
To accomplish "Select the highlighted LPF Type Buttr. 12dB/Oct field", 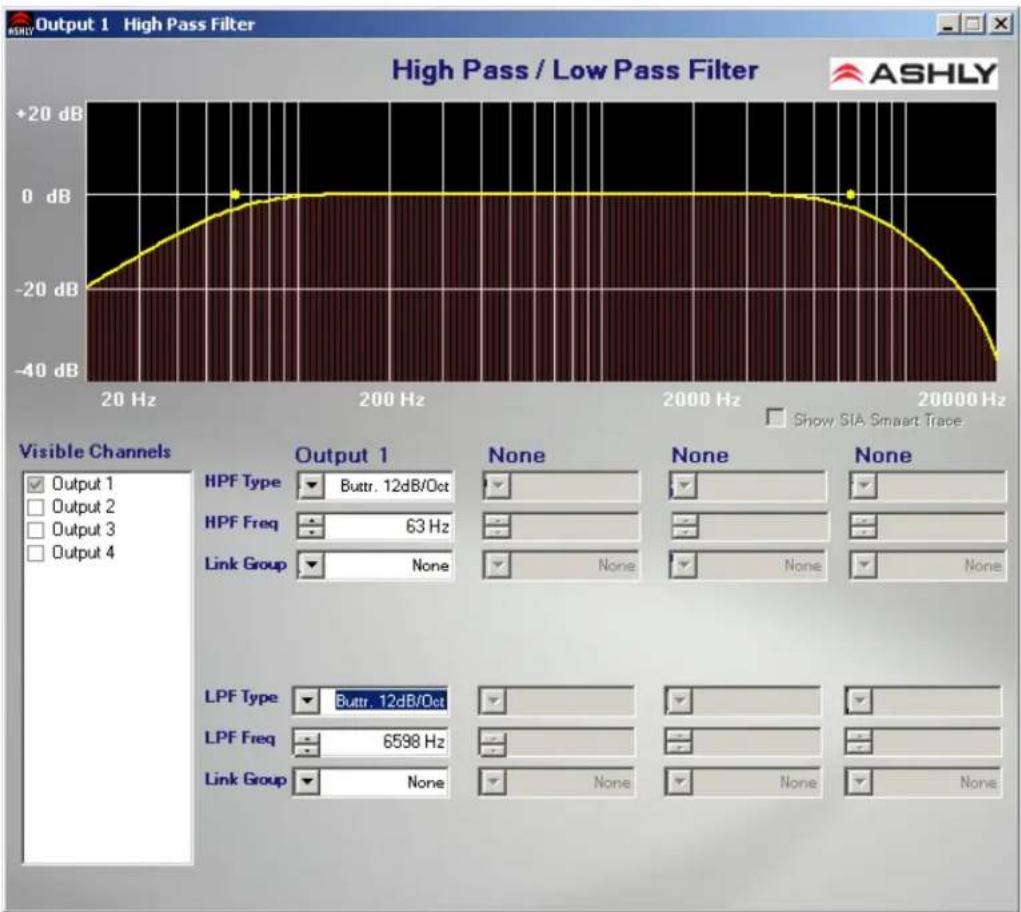I will point(391,701).
